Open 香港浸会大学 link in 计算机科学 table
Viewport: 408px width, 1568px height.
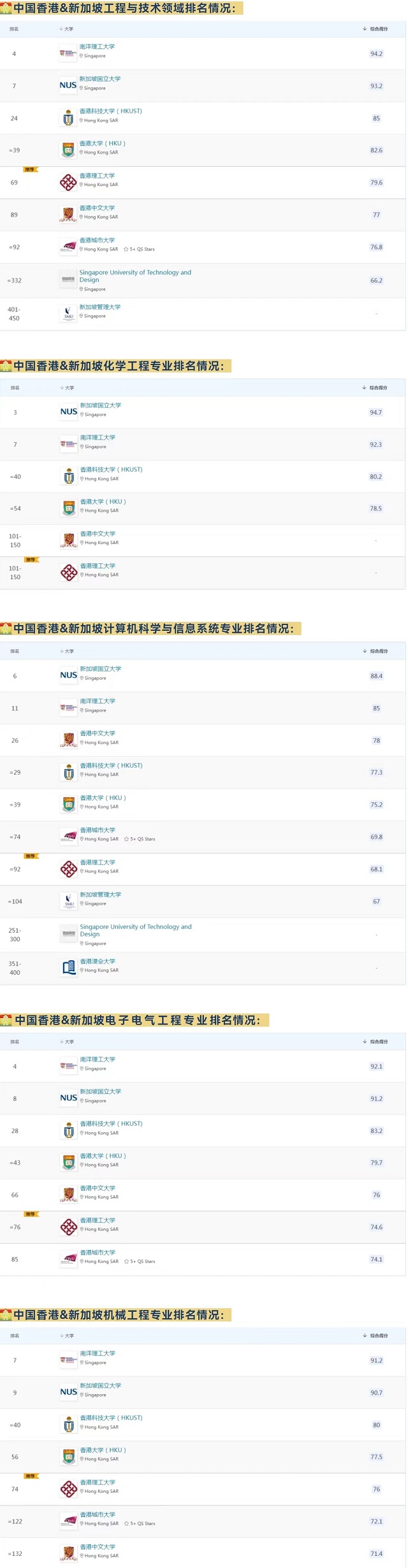point(98,961)
